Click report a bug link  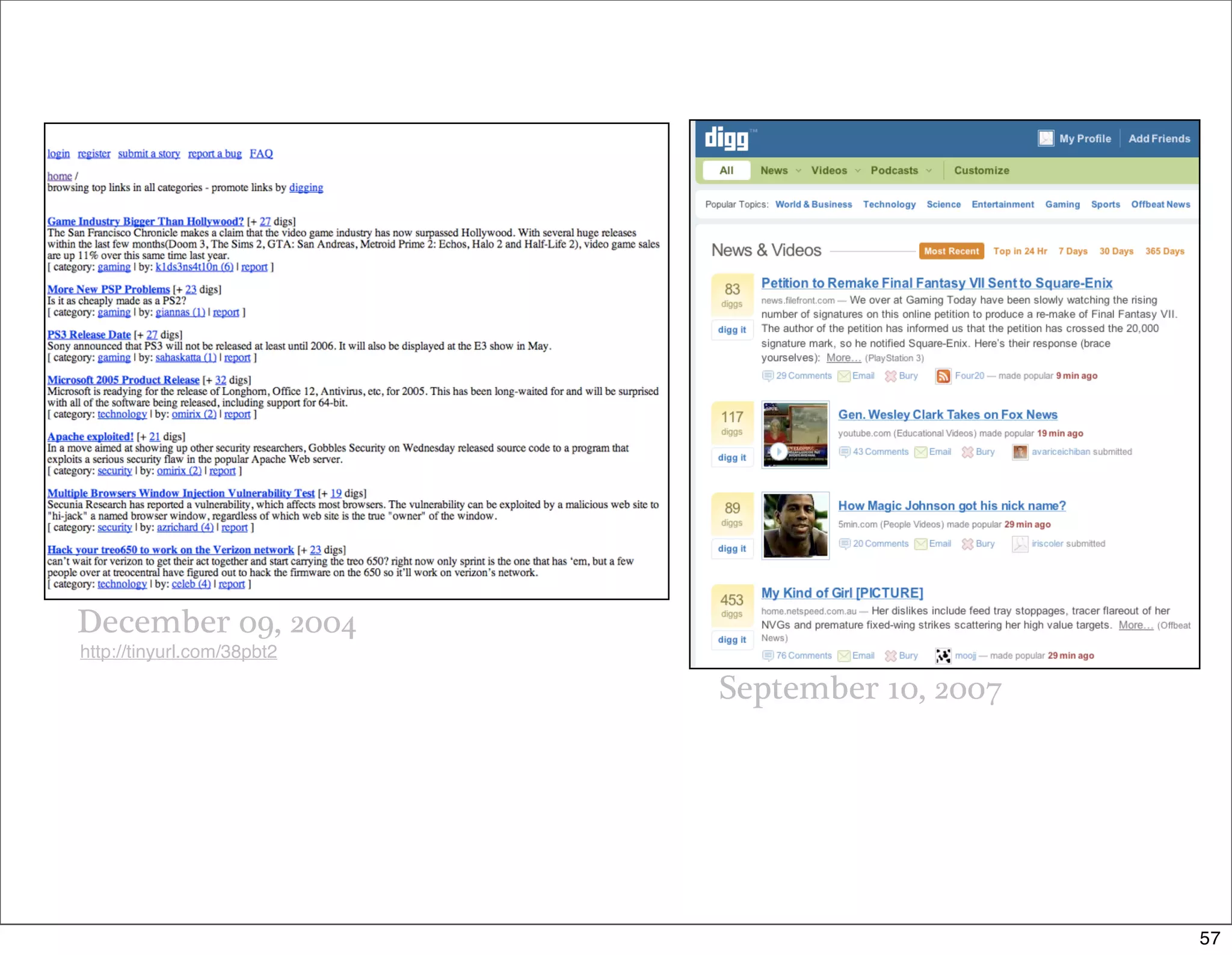[x=215, y=154]
